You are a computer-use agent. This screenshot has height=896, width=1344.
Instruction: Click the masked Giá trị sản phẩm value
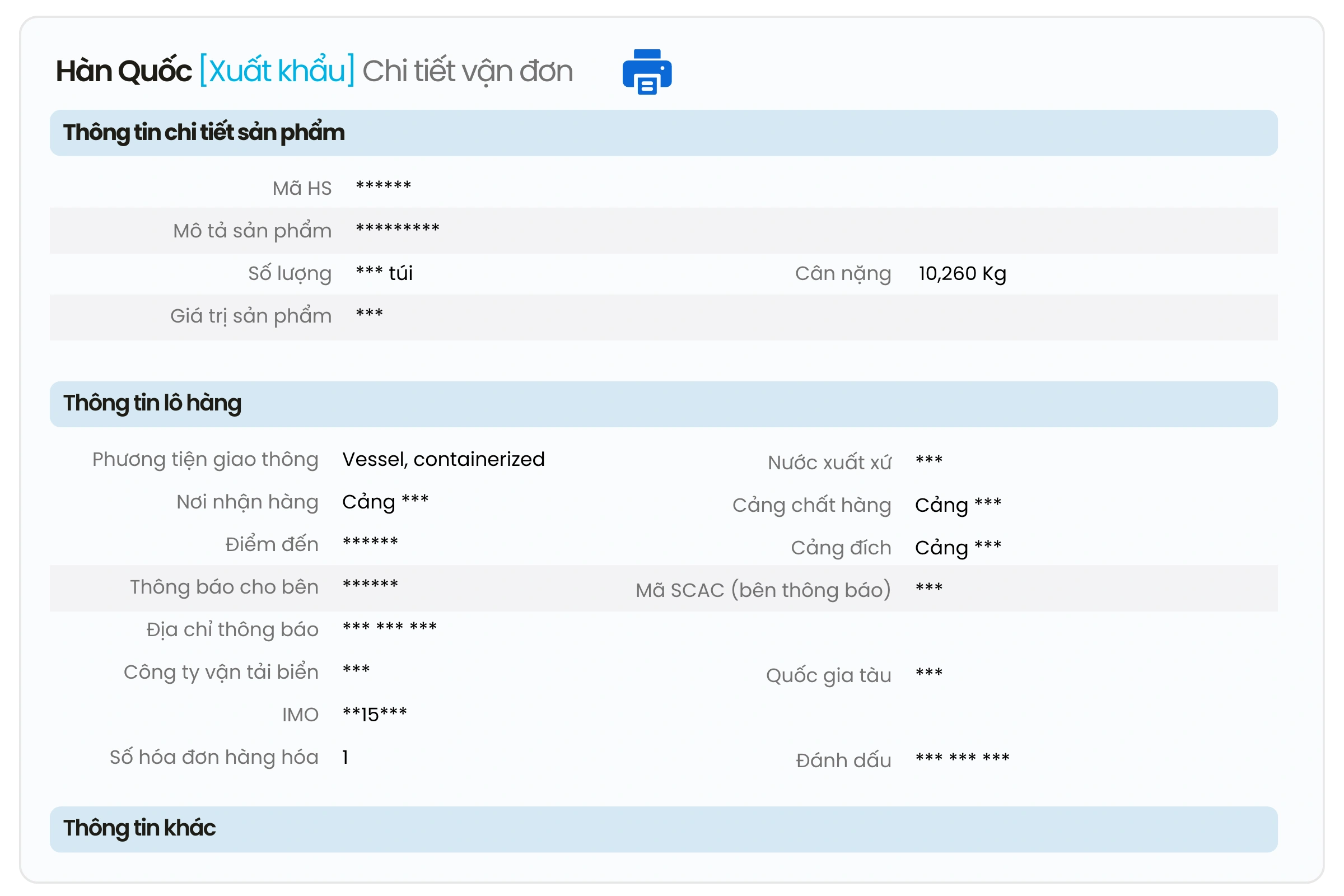point(369,314)
